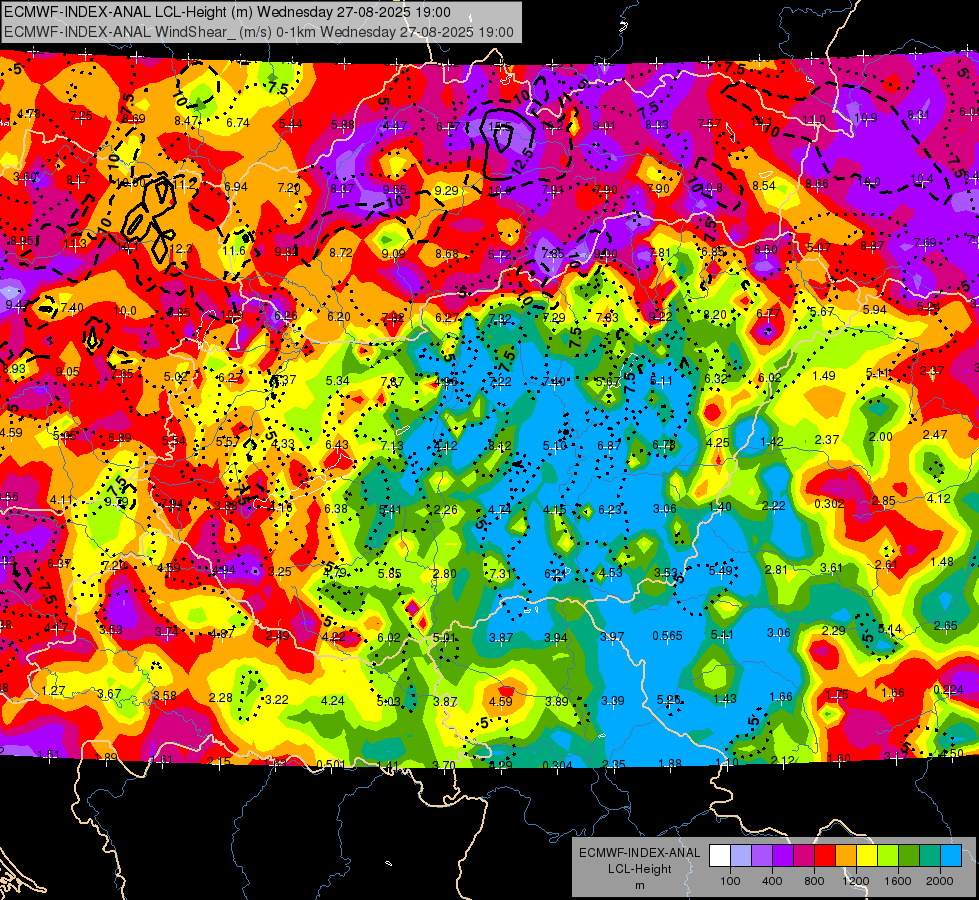
Task: Click the 9.22 grid value on the map
Action: tap(660, 317)
